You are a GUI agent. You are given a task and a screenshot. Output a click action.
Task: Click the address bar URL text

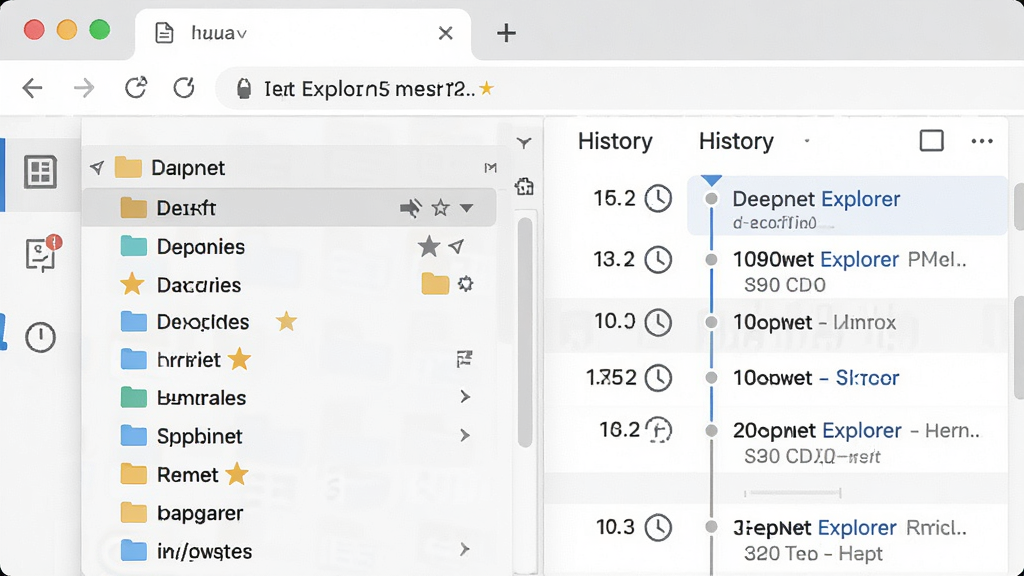(x=369, y=89)
